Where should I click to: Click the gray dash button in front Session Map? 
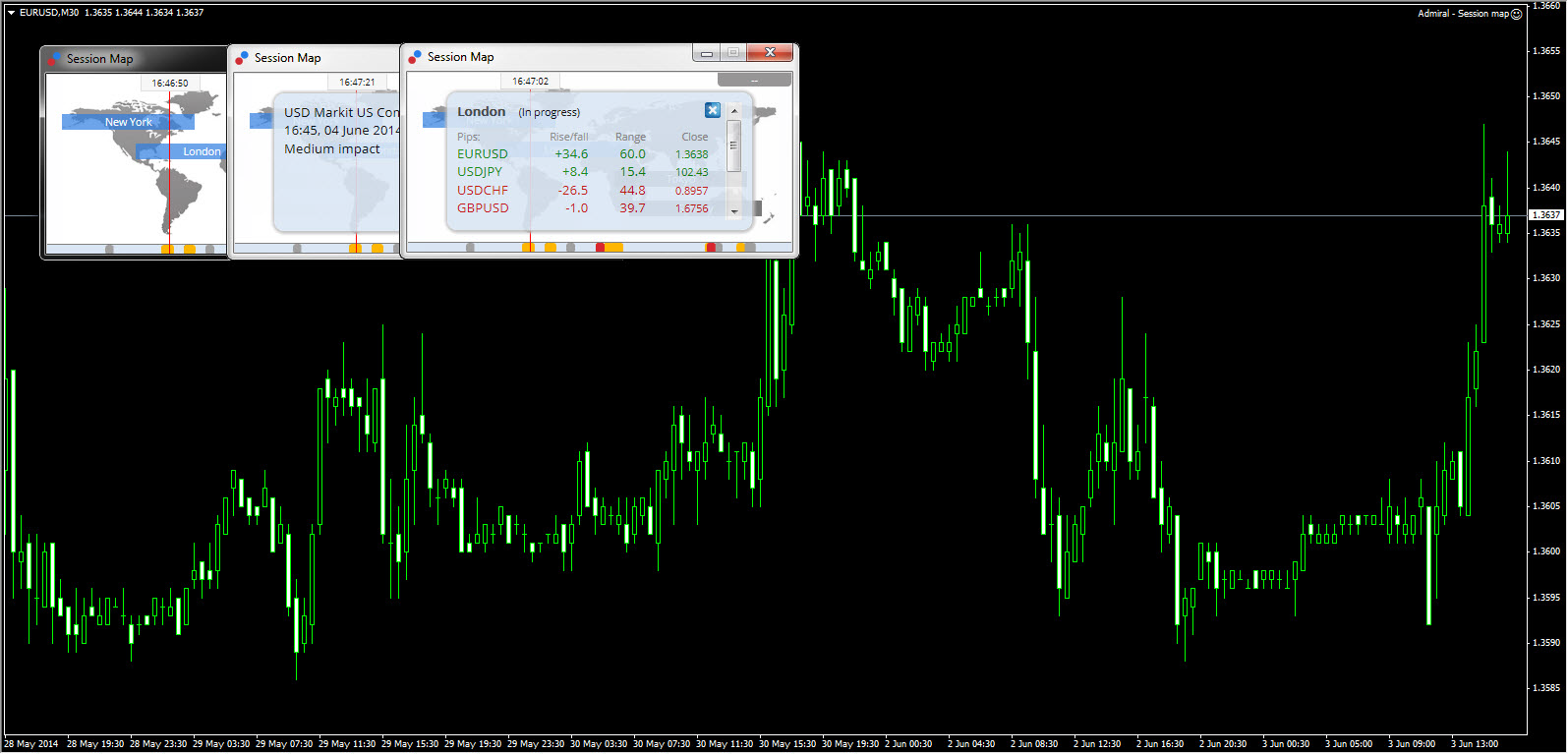(754, 80)
